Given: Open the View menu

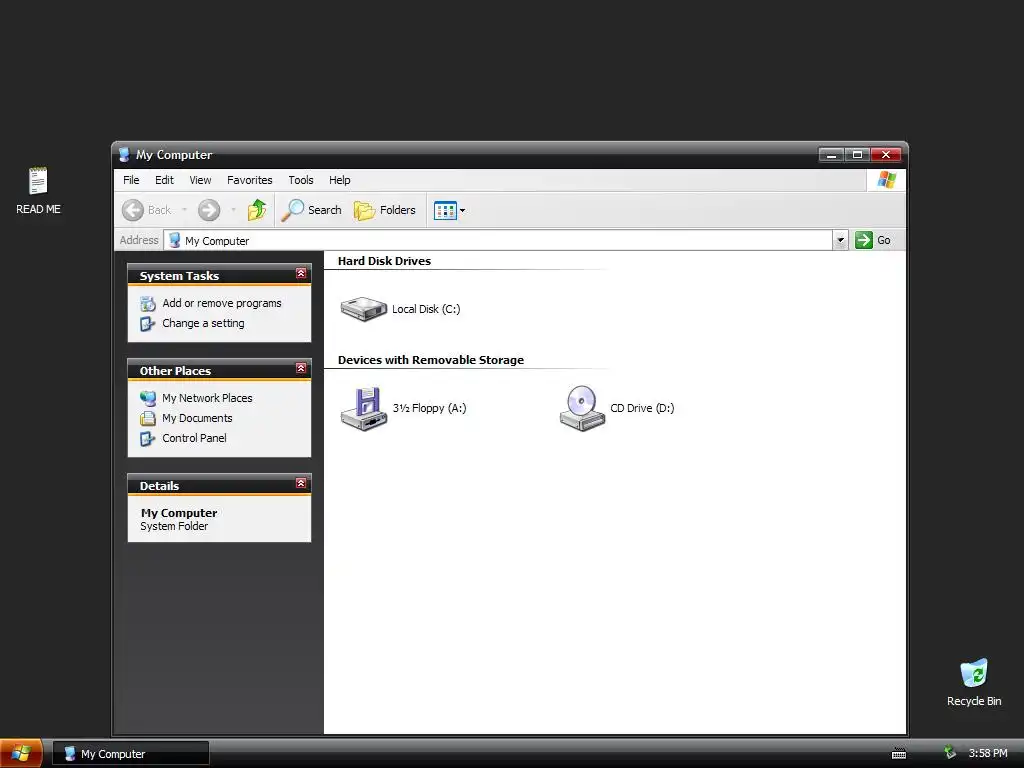Looking at the screenshot, I should 200,180.
